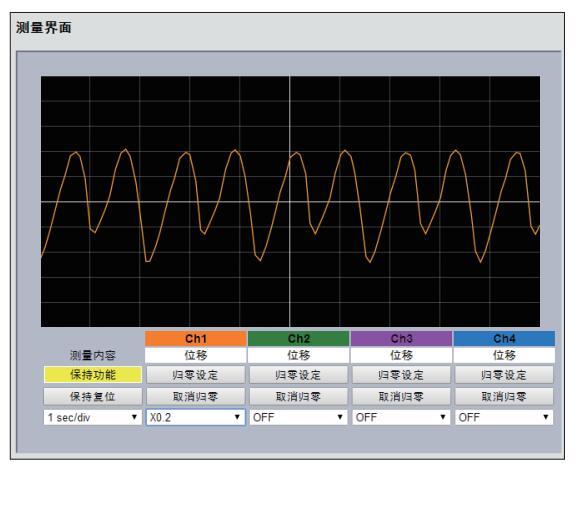Select the purple Ch3 header
This screenshot has height=513, width=576.
click(401, 338)
